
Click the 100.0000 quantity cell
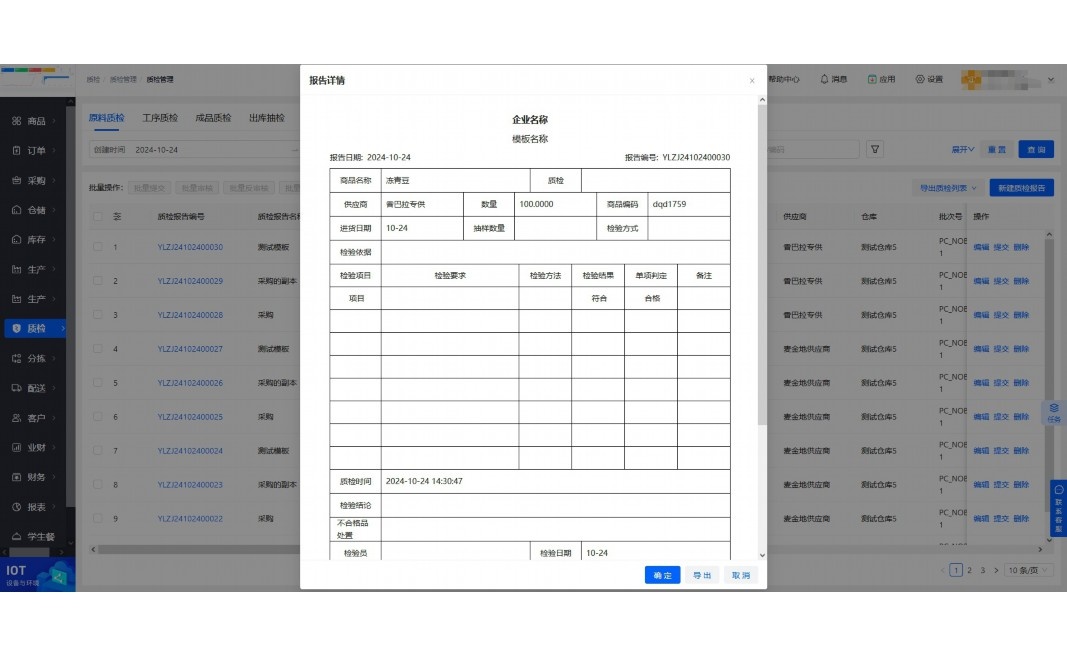[x=555, y=204]
